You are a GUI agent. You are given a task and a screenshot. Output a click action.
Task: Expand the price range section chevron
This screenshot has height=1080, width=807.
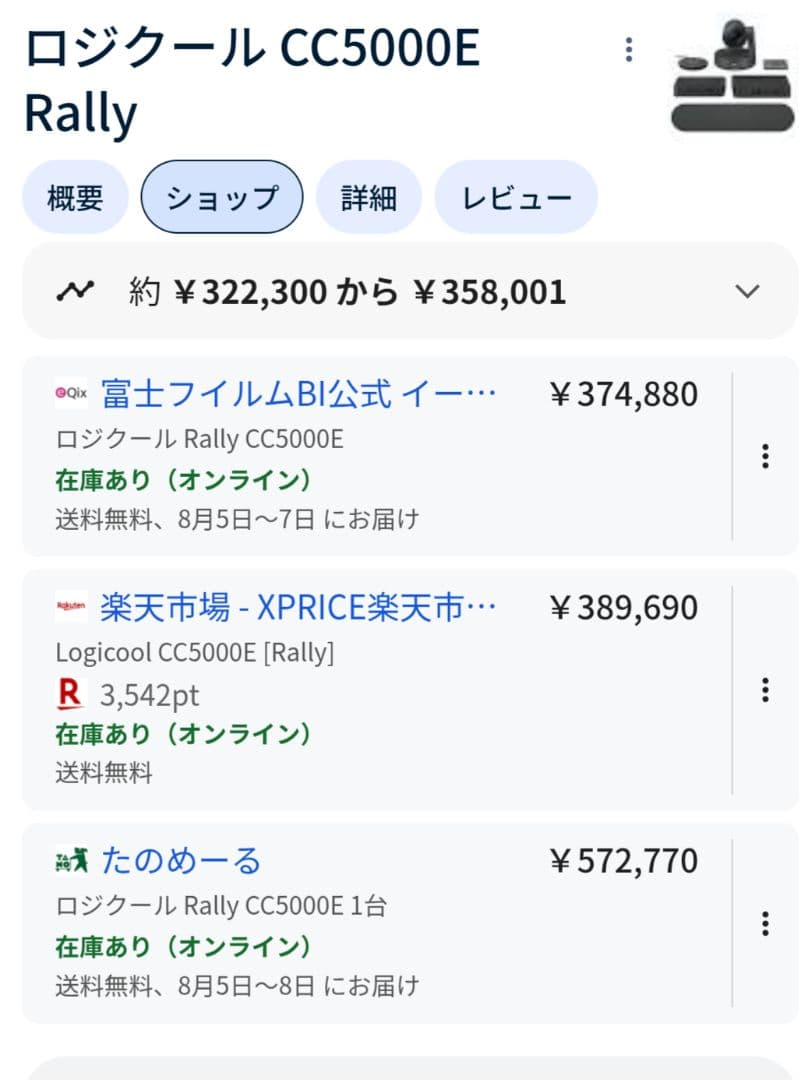tap(746, 292)
